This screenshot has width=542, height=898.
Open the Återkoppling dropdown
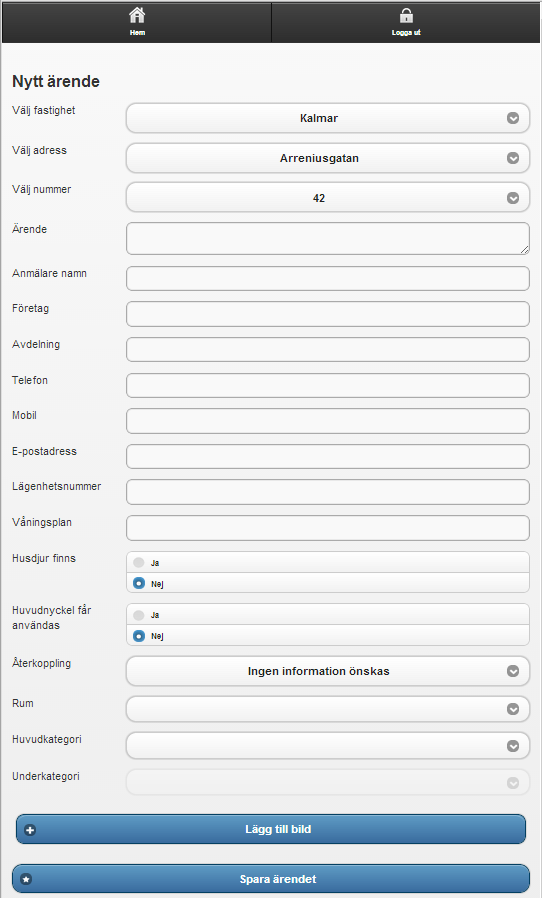328,671
